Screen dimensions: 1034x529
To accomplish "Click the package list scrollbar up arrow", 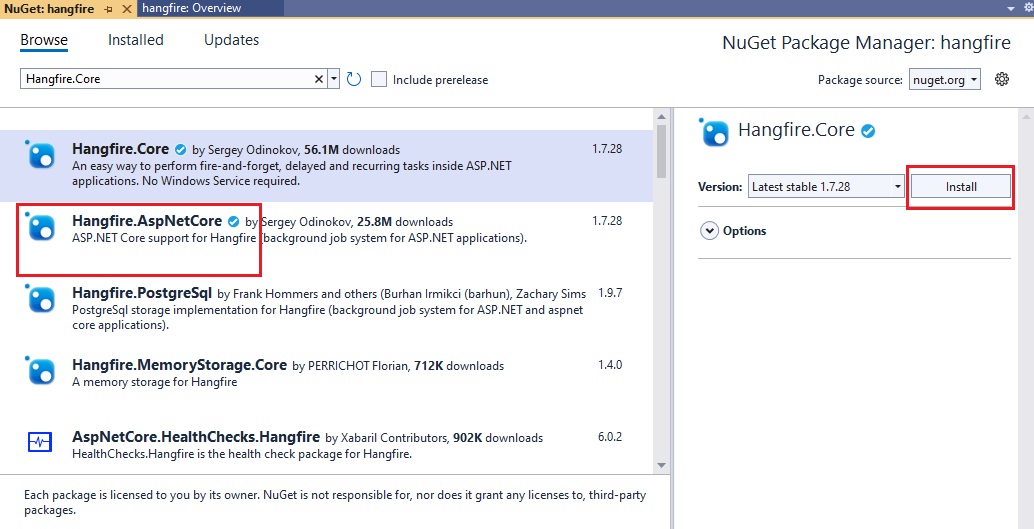I will click(x=662, y=117).
